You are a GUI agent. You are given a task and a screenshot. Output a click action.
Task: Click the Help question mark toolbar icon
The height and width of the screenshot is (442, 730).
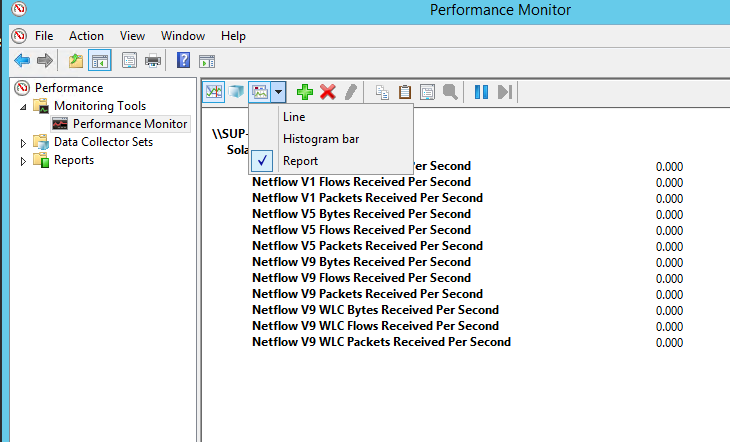tap(183, 61)
